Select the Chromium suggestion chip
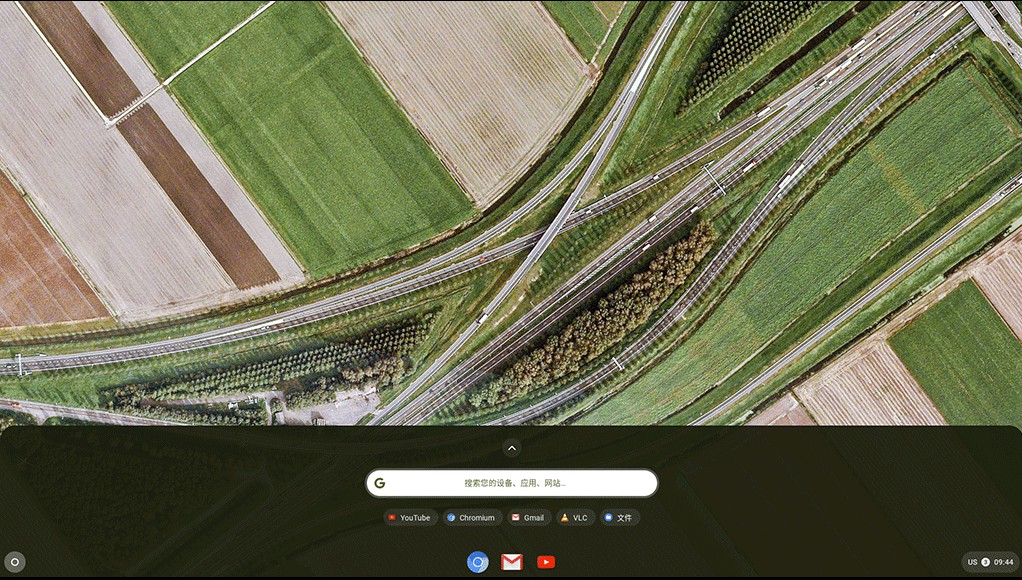Image resolution: width=1022 pixels, height=580 pixels. click(471, 518)
